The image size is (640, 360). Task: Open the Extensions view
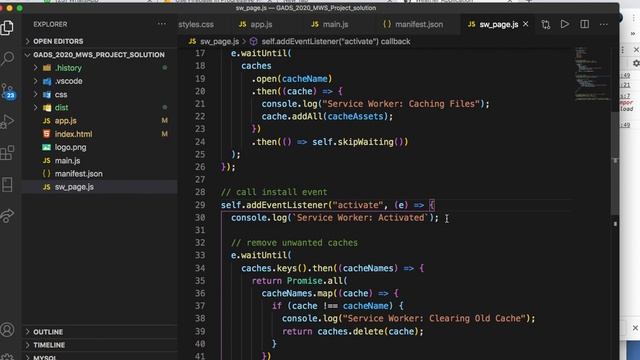pos(7,153)
